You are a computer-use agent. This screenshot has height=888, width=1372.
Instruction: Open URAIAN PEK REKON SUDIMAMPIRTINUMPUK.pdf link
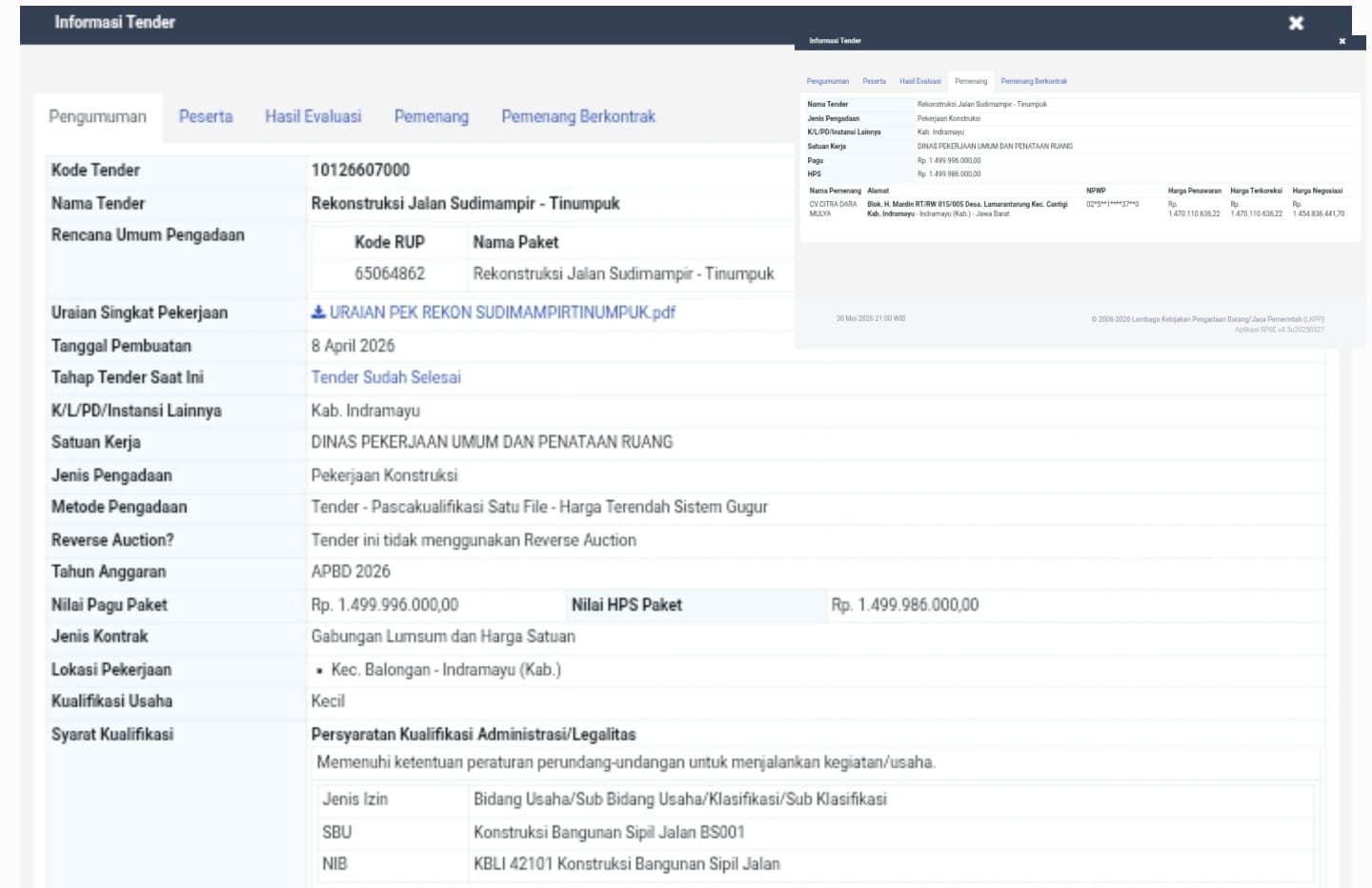pyautogui.click(x=502, y=312)
